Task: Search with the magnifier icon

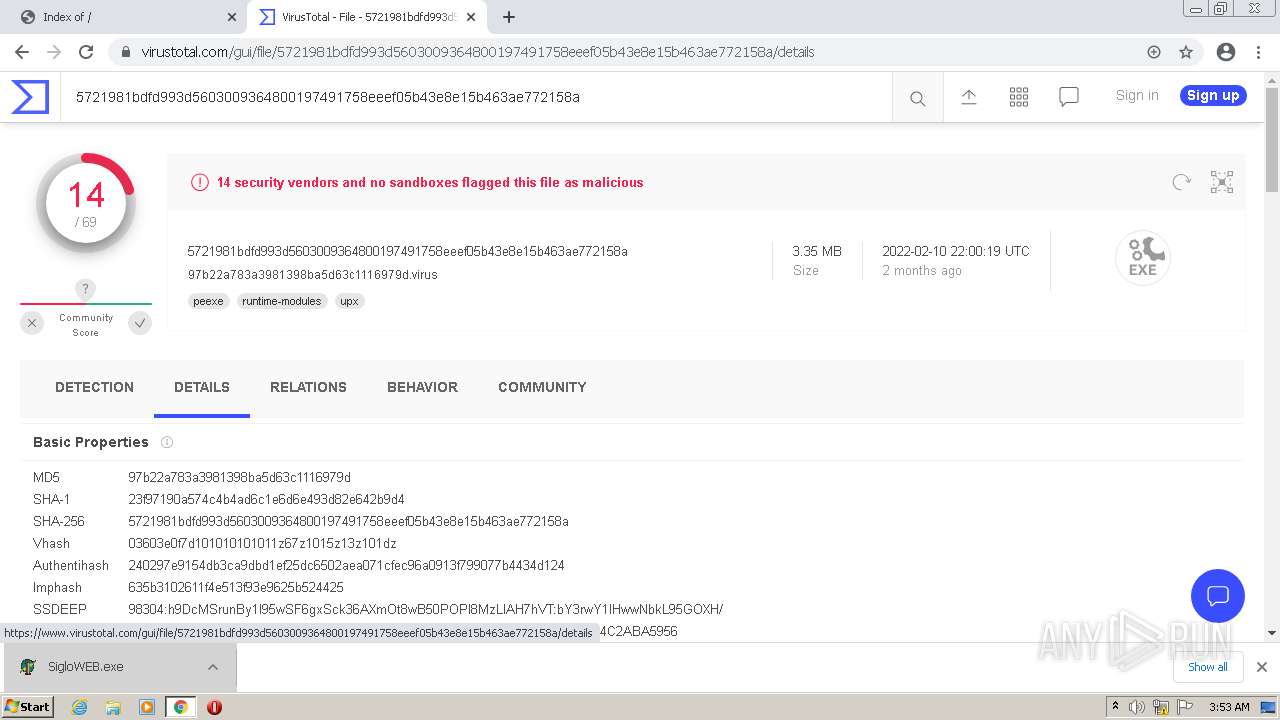Action: click(917, 98)
